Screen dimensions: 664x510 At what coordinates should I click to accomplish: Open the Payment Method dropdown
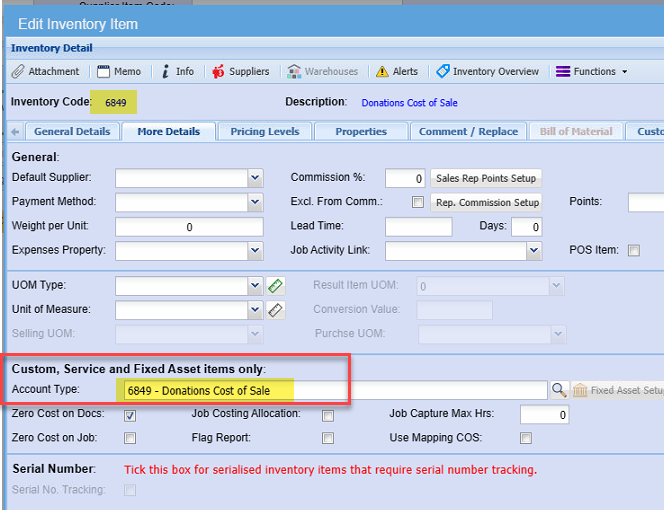[x=255, y=202]
